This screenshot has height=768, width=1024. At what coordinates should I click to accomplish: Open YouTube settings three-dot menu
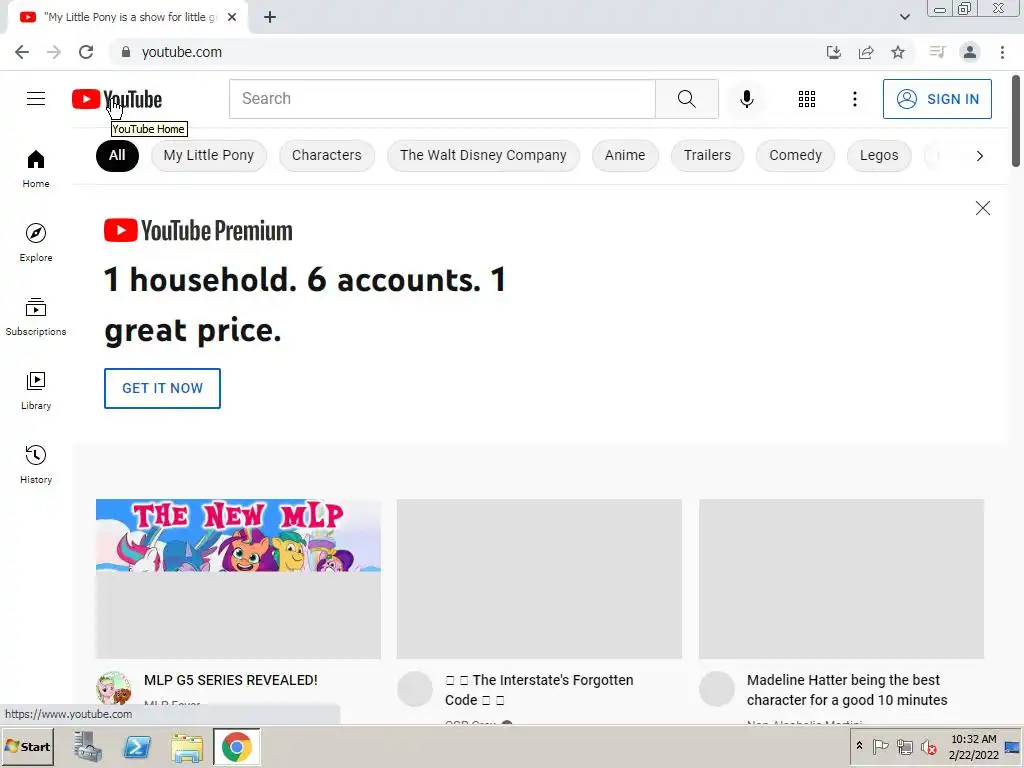[x=854, y=99]
